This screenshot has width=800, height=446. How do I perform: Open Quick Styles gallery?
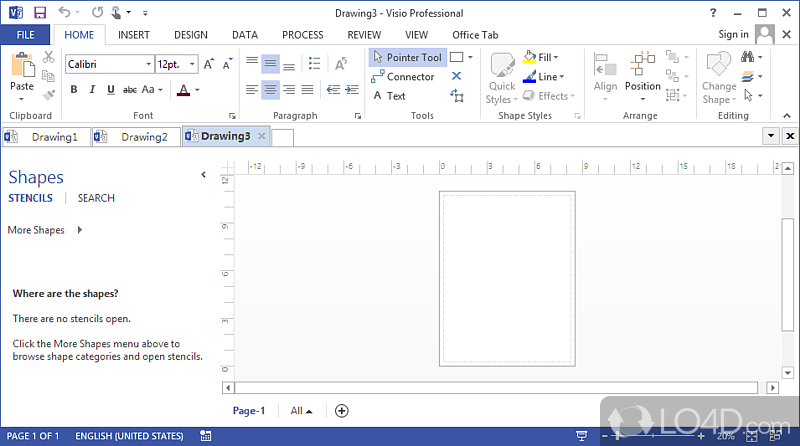[502, 78]
